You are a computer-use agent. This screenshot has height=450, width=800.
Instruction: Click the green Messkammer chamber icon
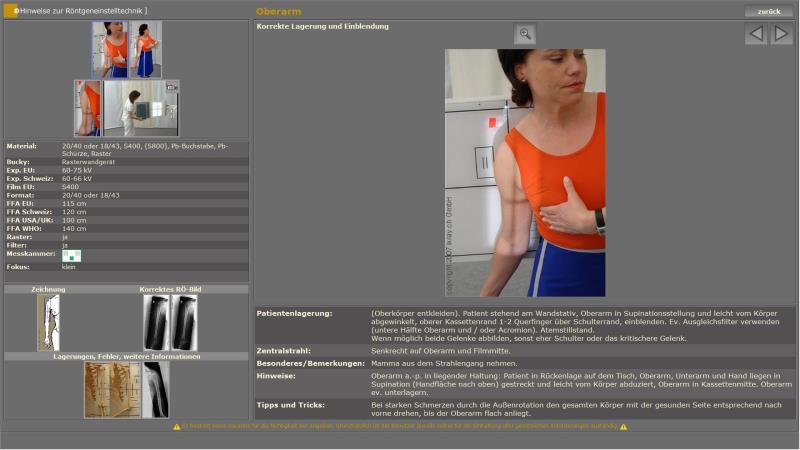pos(71,255)
